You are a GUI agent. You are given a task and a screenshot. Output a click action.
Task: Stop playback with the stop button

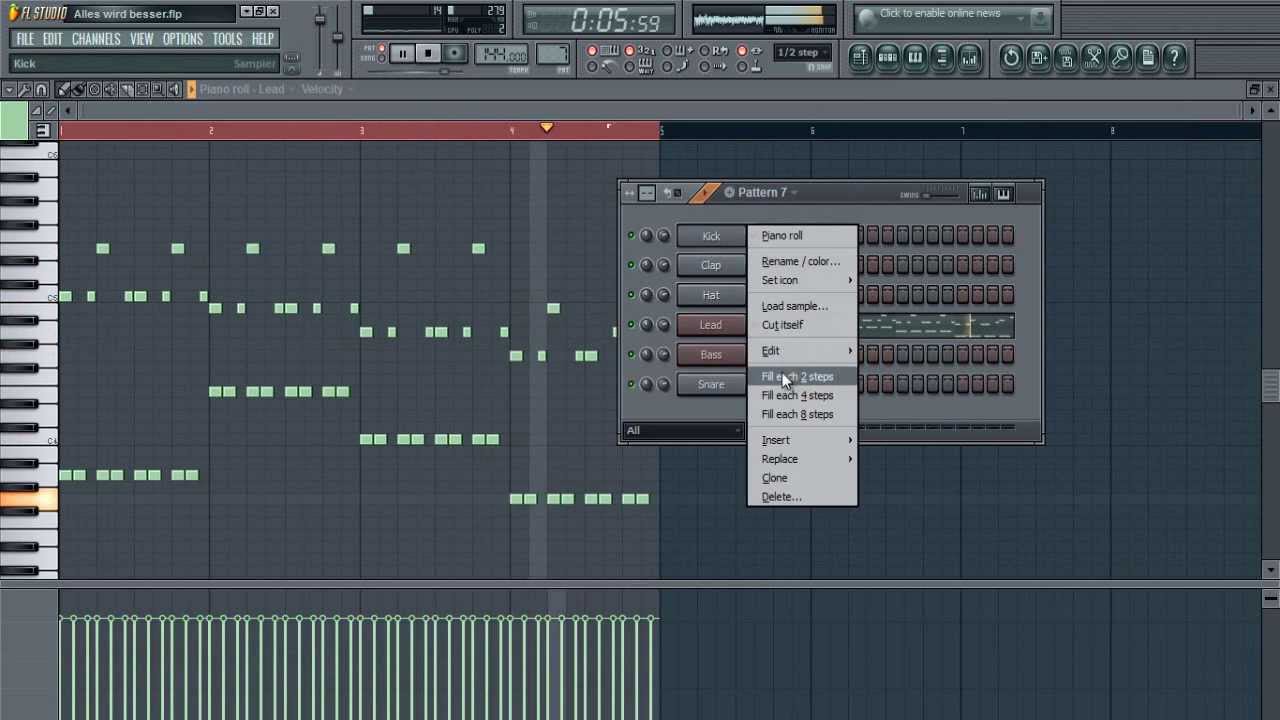(x=428, y=54)
